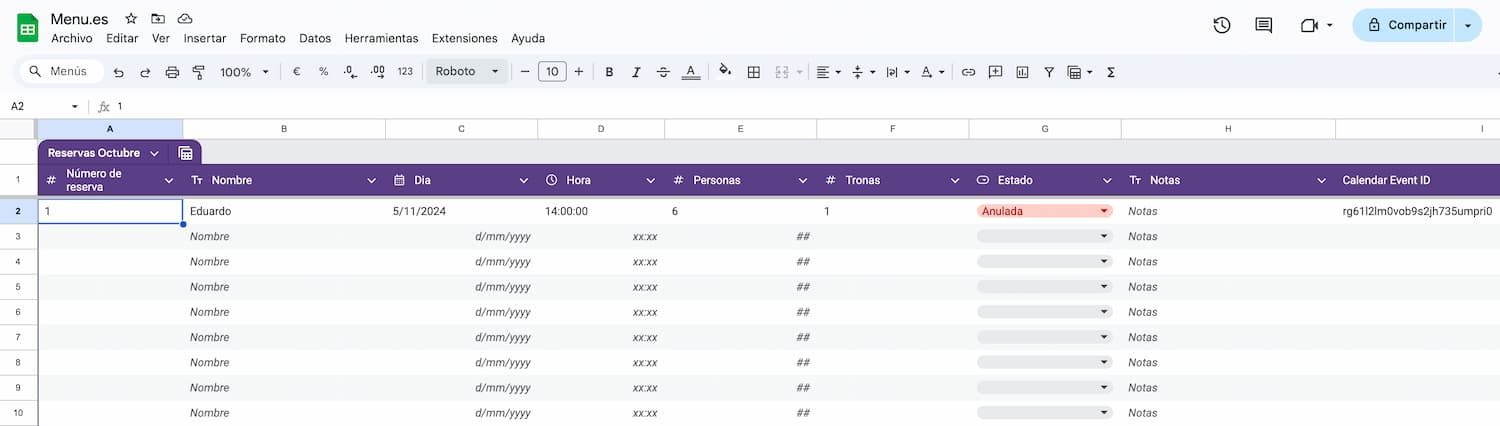Click the font size field showing 10
The width and height of the screenshot is (1500, 426).
[x=552, y=72]
